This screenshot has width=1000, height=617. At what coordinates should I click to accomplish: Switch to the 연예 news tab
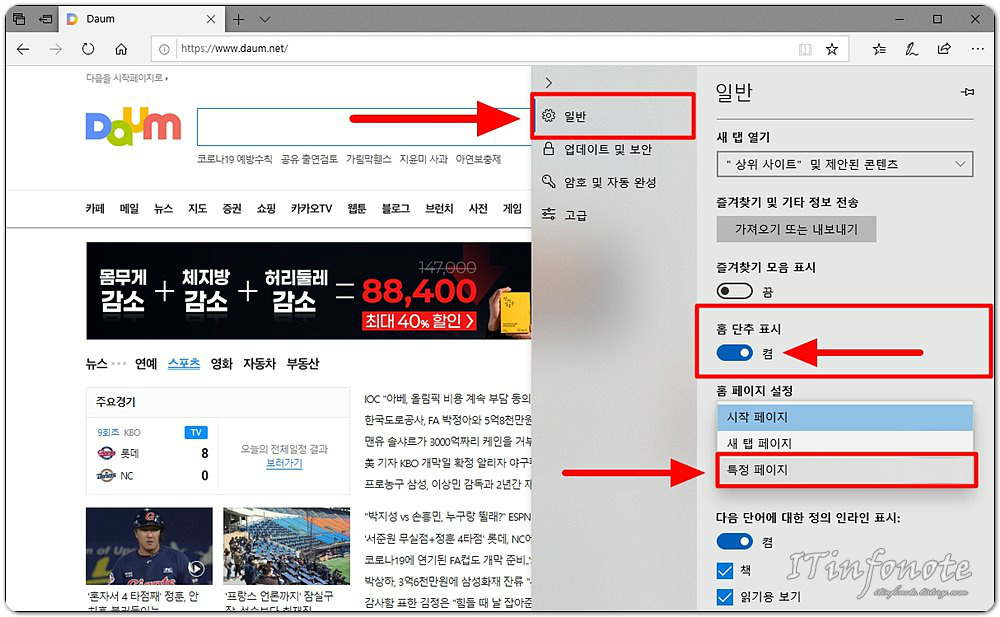pyautogui.click(x=146, y=364)
